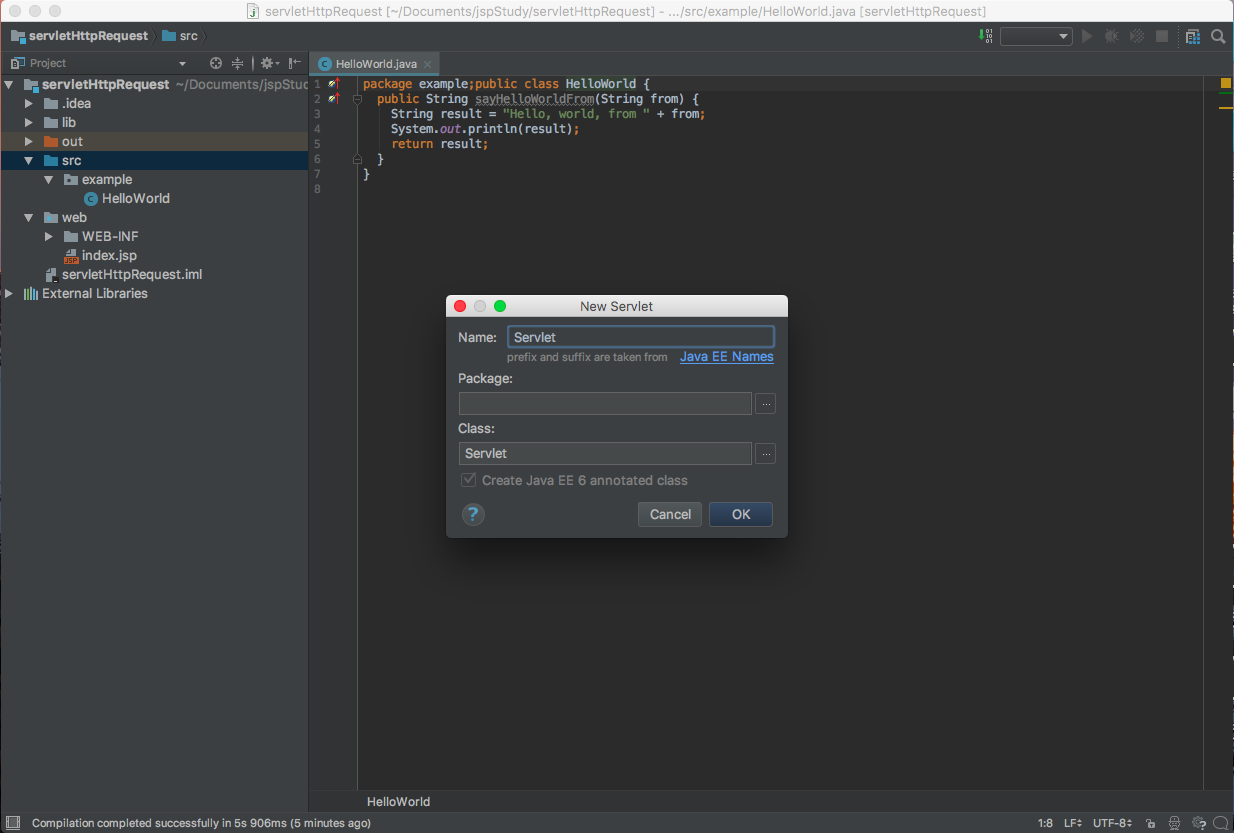Viewport: 1234px width, 833px height.
Task: Collapse the src folder
Action: pyautogui.click(x=29, y=161)
